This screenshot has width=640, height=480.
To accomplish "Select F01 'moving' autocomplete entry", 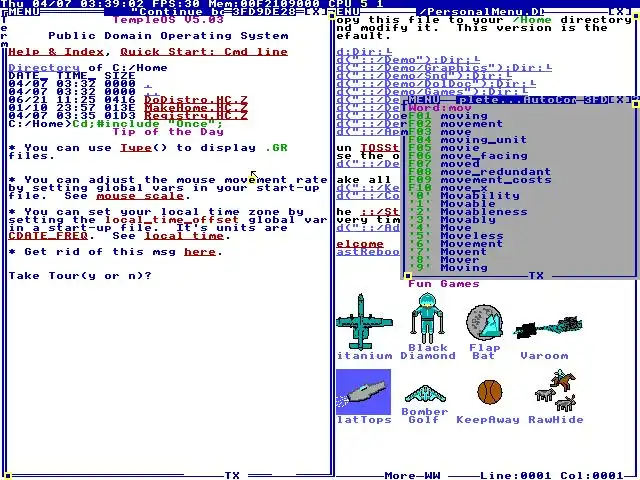I will click(448, 116).
